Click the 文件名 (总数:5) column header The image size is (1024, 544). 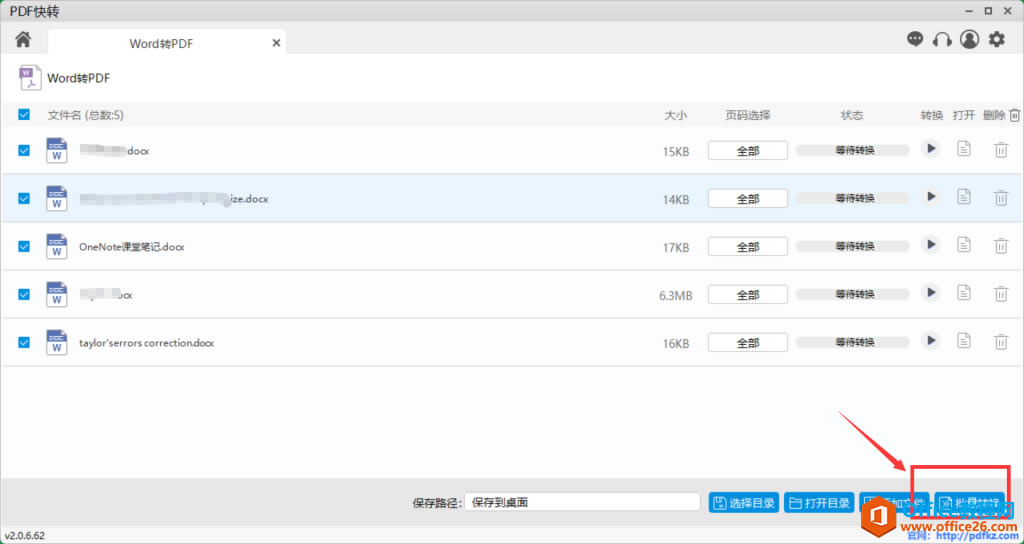pyautogui.click(x=86, y=115)
